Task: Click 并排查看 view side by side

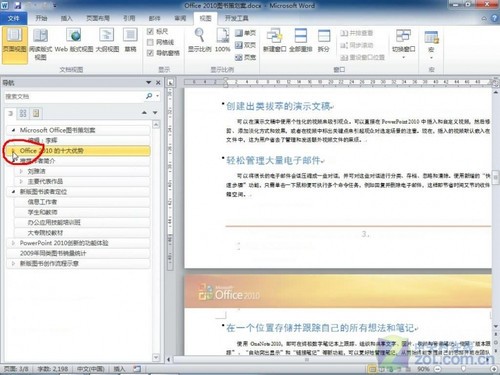Action: click(357, 33)
